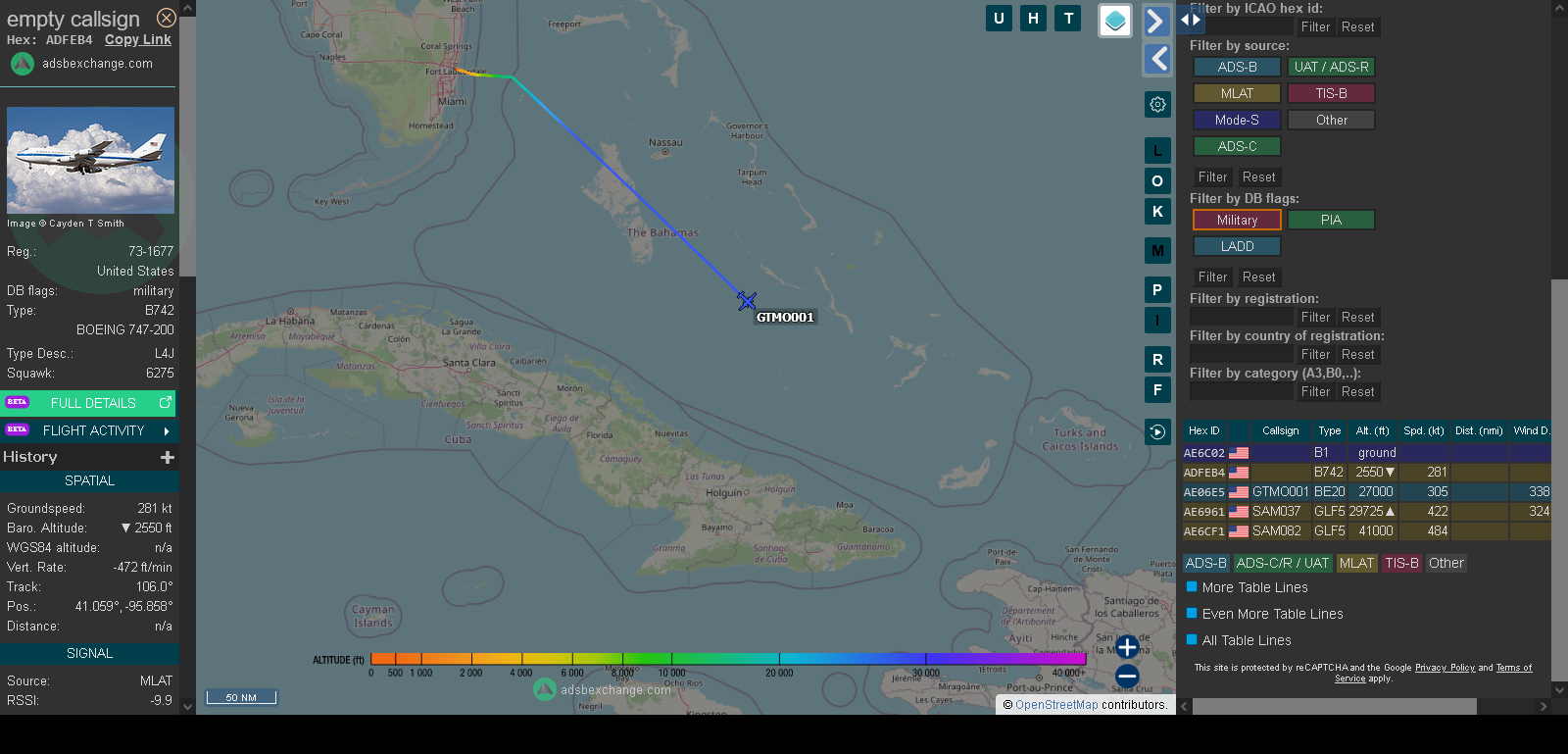Click the Boeing 747 aircraft photo
Viewport: 1568px width, 754px height.
point(90,160)
